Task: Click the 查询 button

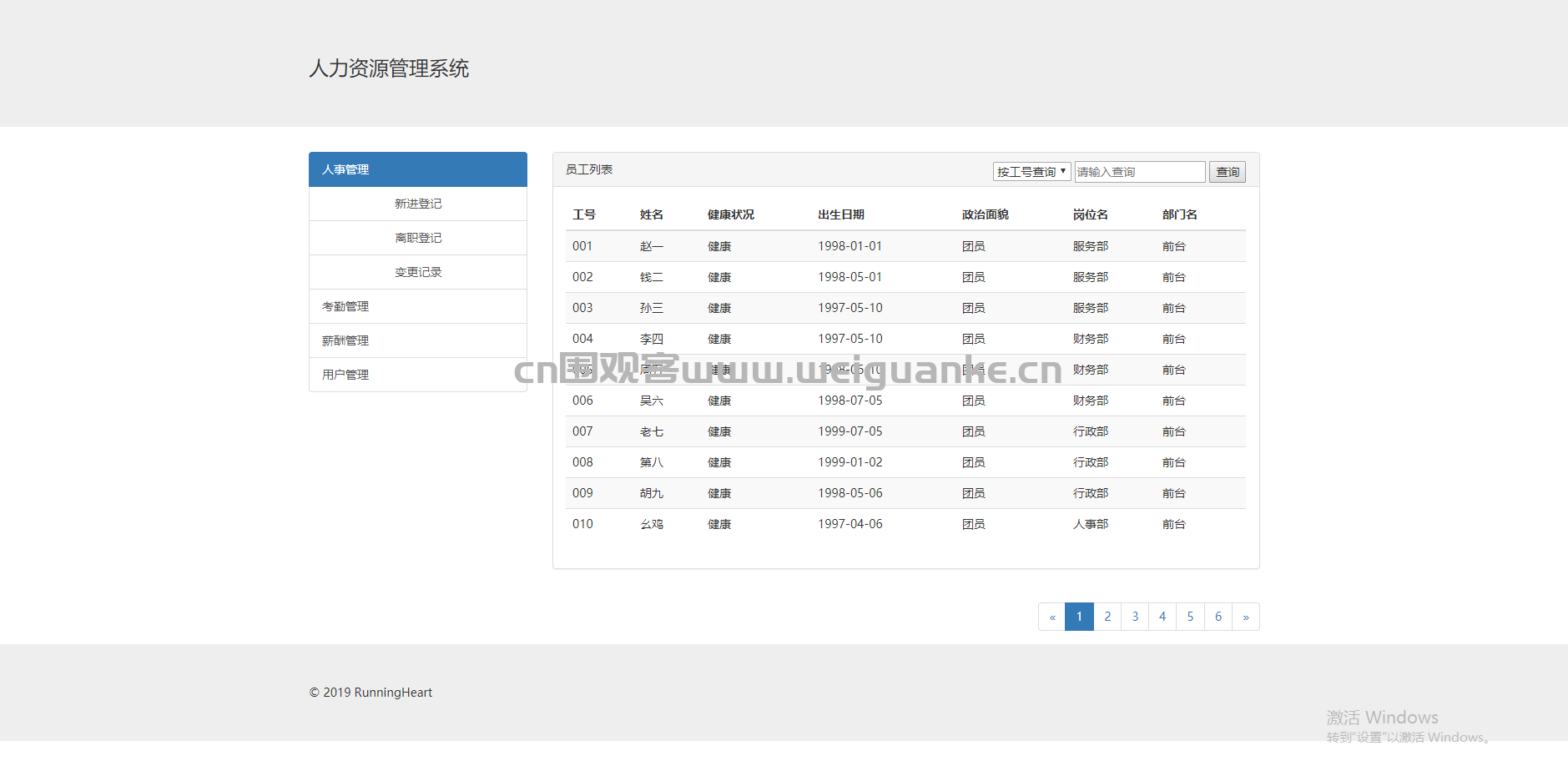Action: pos(1228,172)
